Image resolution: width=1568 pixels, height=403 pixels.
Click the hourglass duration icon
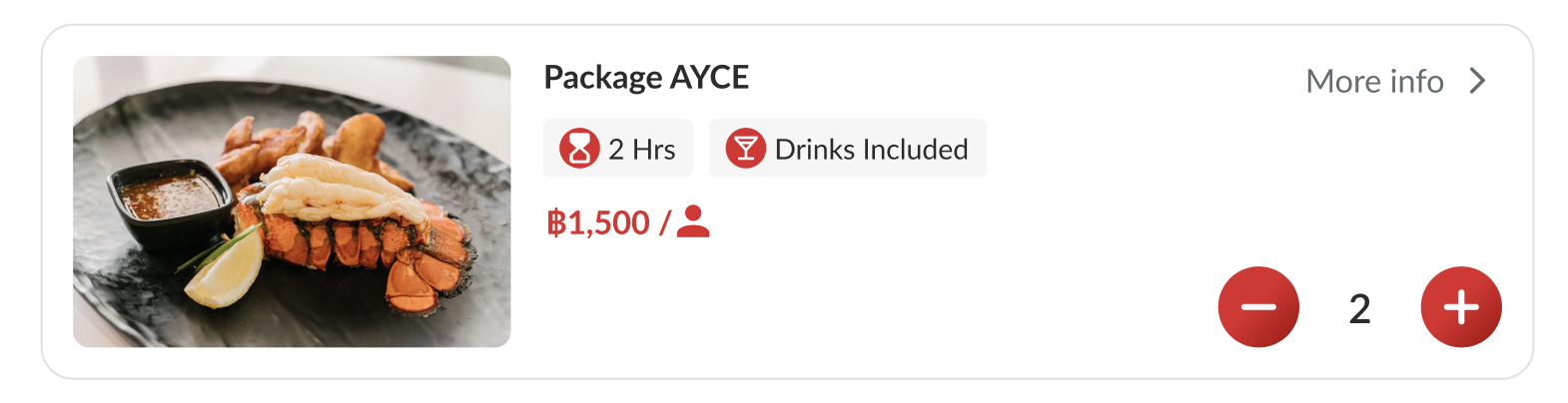(x=579, y=149)
